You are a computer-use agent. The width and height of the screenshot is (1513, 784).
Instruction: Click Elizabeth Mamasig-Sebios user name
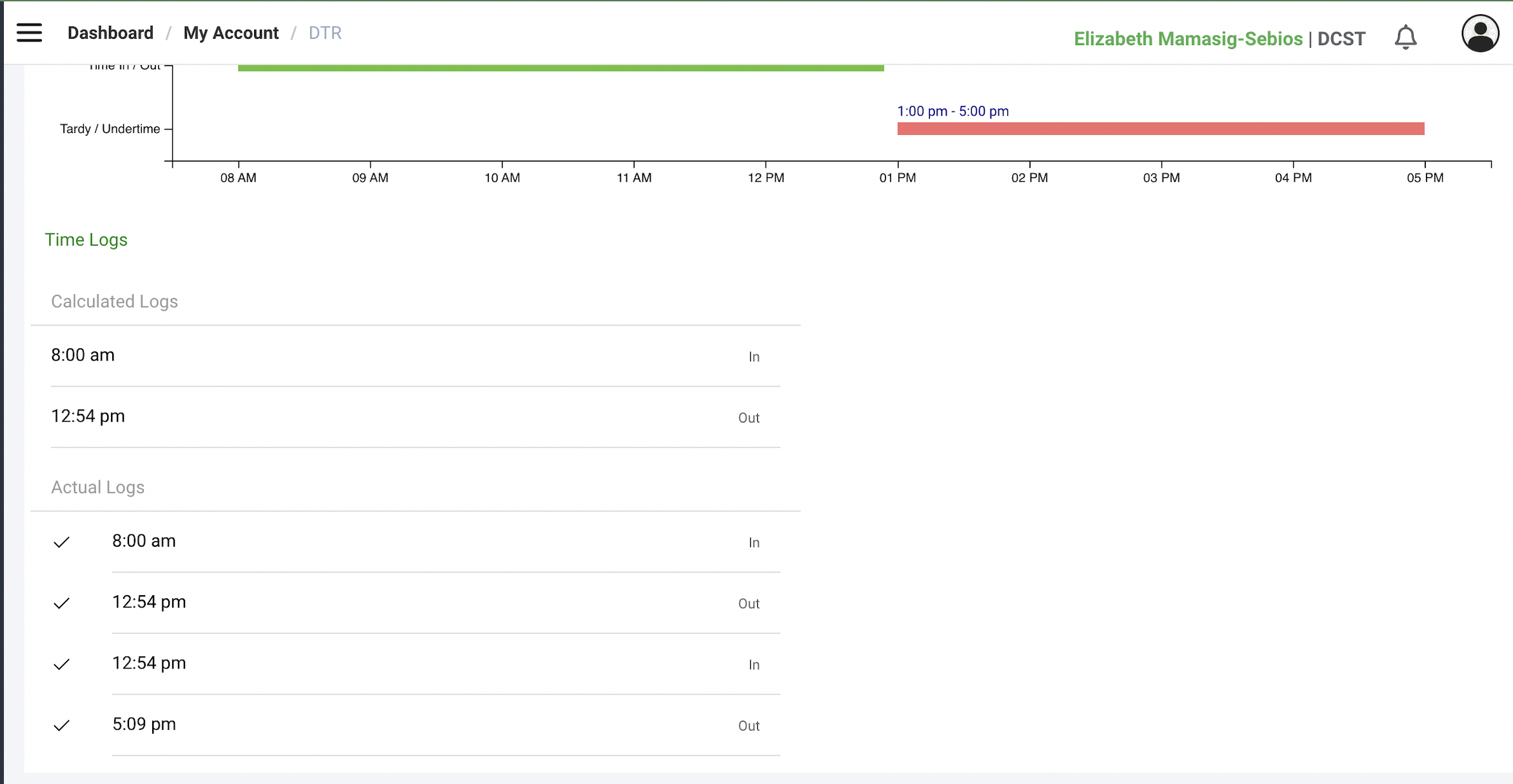(x=1188, y=39)
